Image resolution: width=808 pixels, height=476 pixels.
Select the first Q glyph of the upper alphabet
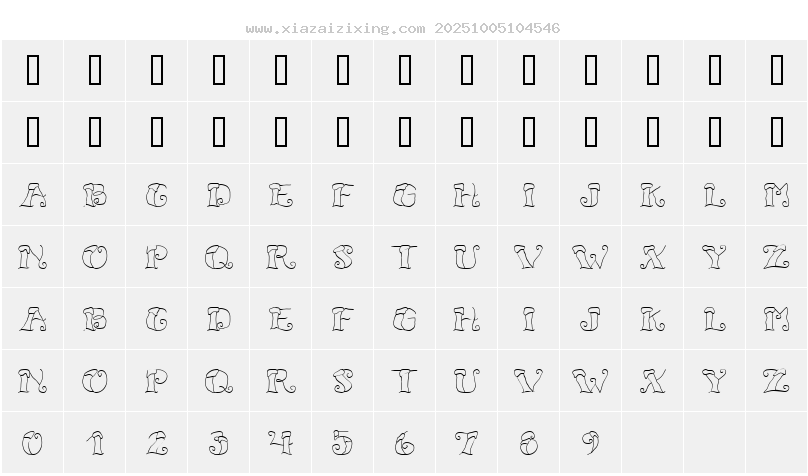219,257
